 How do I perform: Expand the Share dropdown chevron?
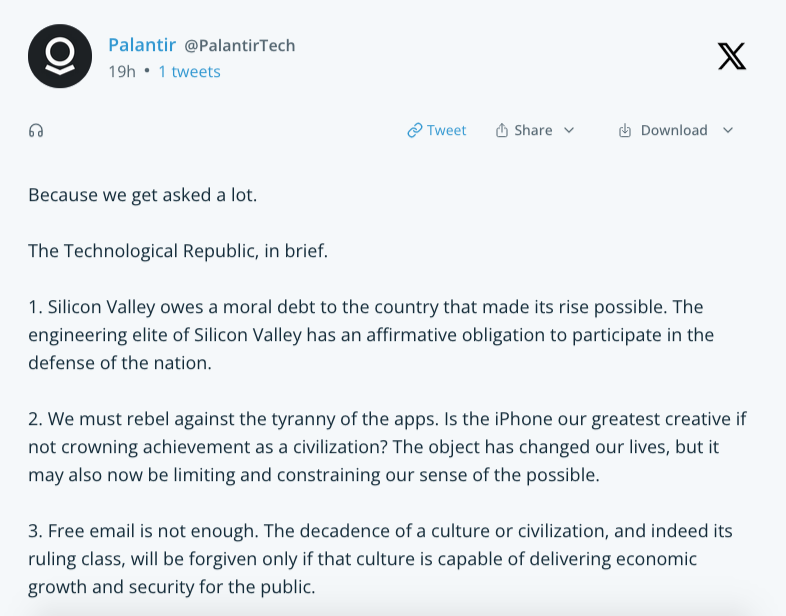tap(569, 130)
